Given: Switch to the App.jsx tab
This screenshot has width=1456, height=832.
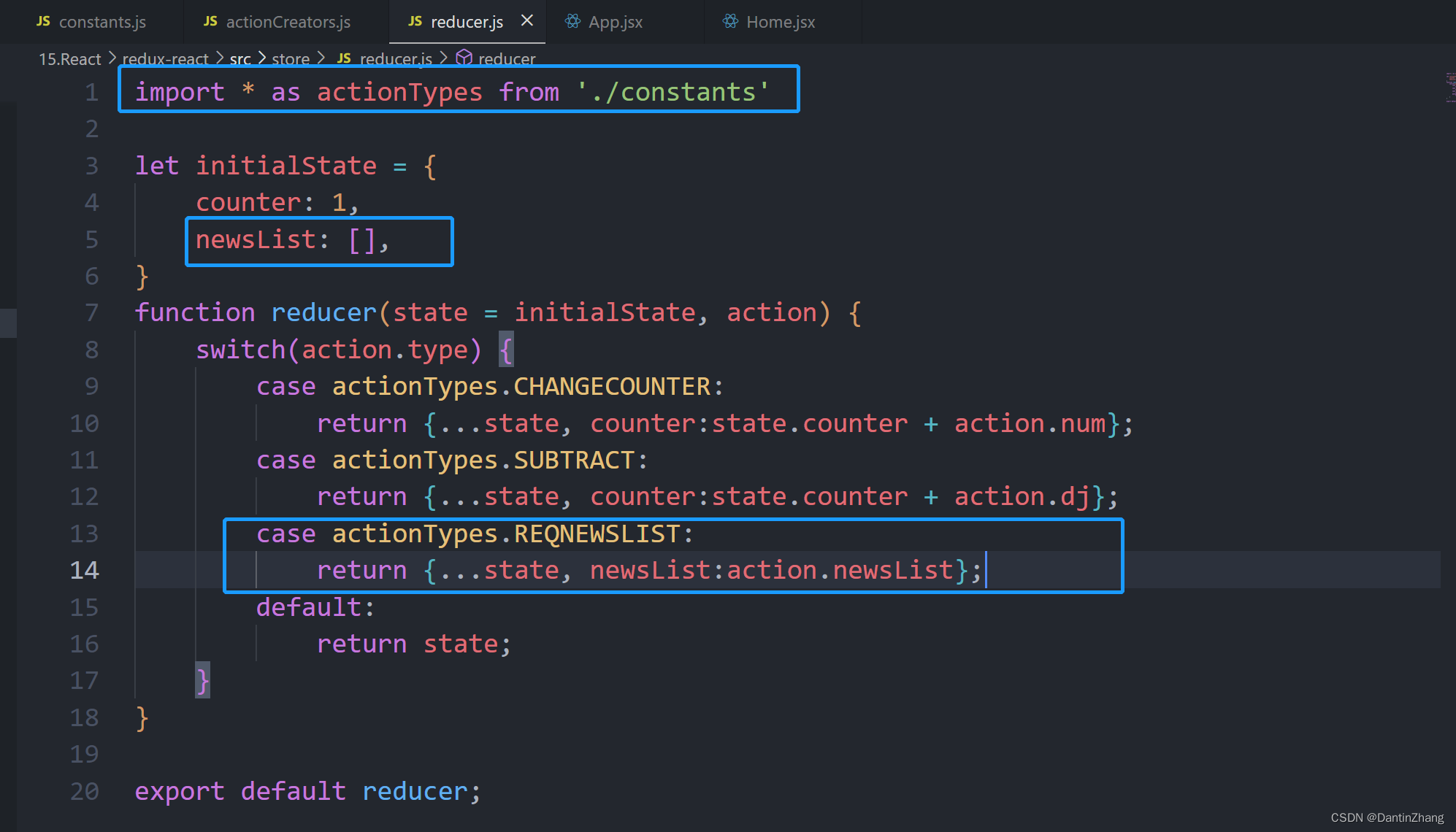Looking at the screenshot, I should point(616,21).
